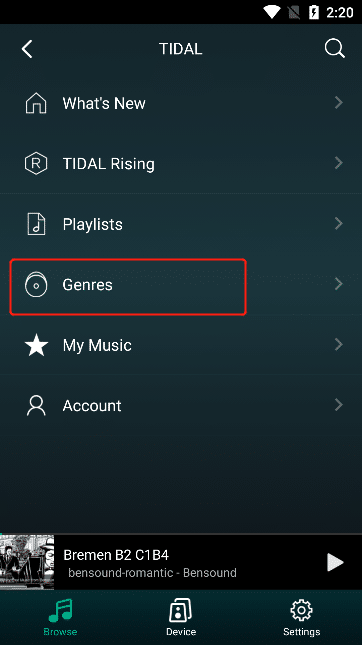Viewport: 362px width, 645px height.
Task: Tap the Playlists music note icon
Action: coord(36,224)
